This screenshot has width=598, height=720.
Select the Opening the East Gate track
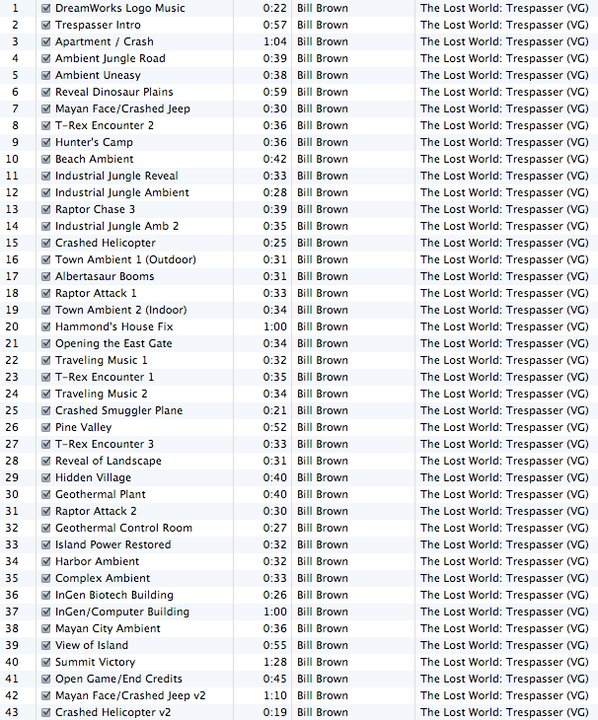(299, 343)
